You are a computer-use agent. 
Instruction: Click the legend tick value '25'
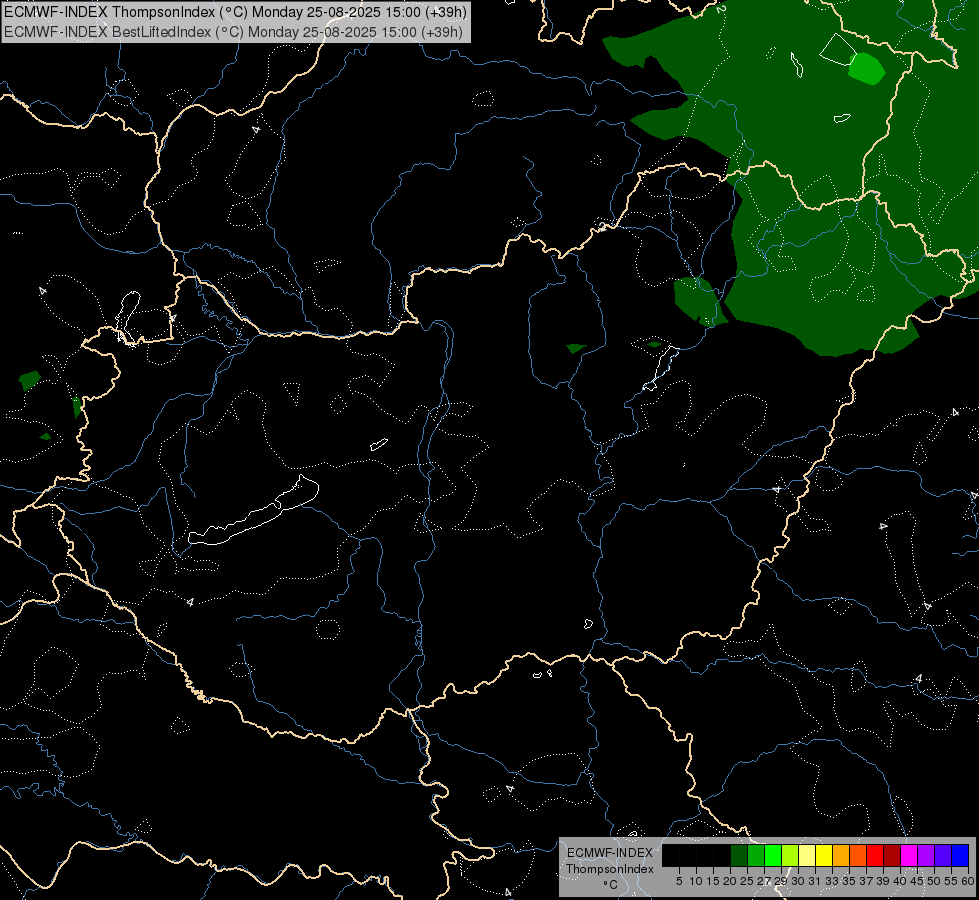coord(747,881)
